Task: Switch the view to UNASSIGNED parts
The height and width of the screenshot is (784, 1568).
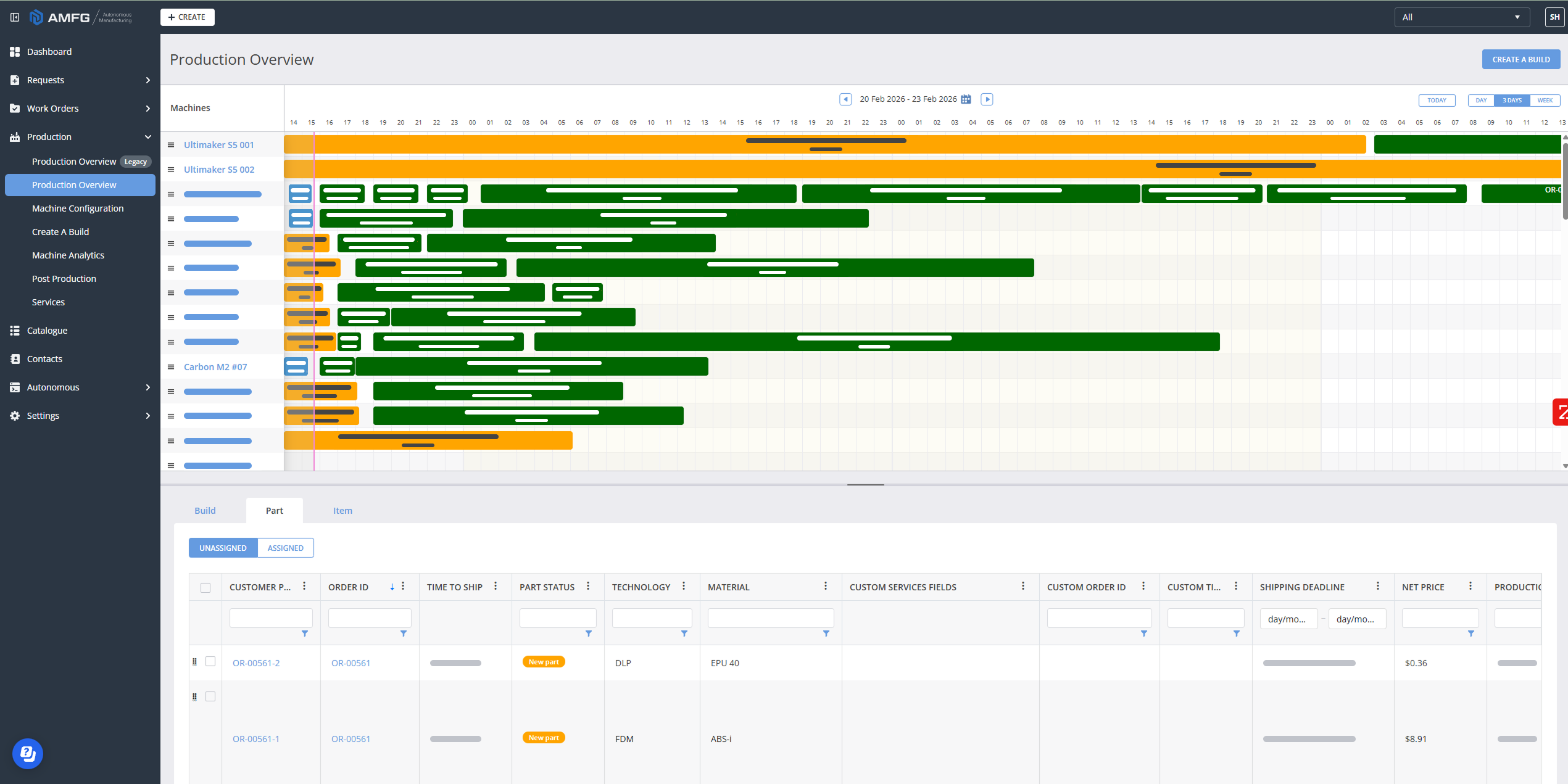Action: [x=223, y=548]
